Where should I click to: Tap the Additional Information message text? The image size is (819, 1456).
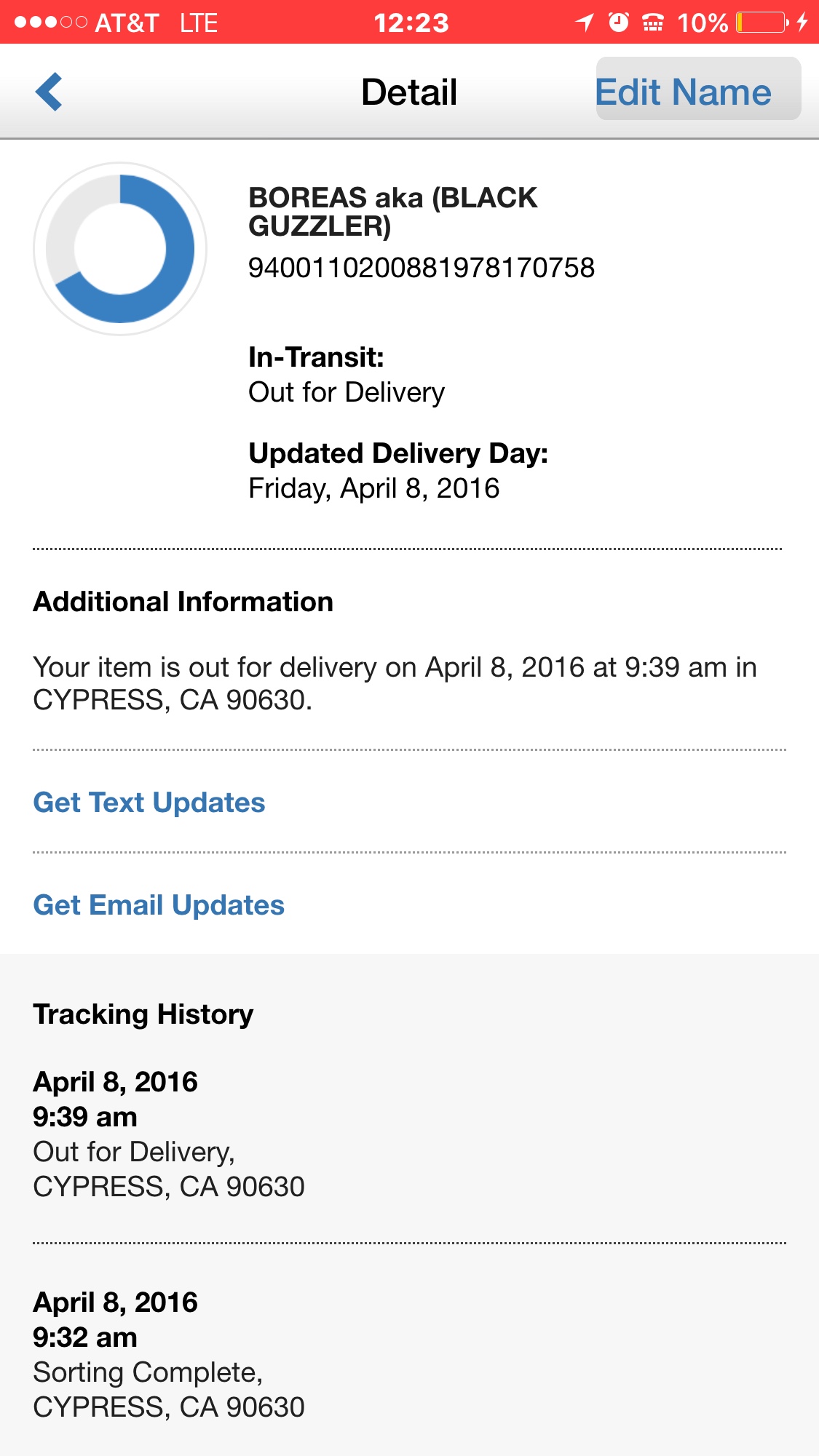coord(395,683)
